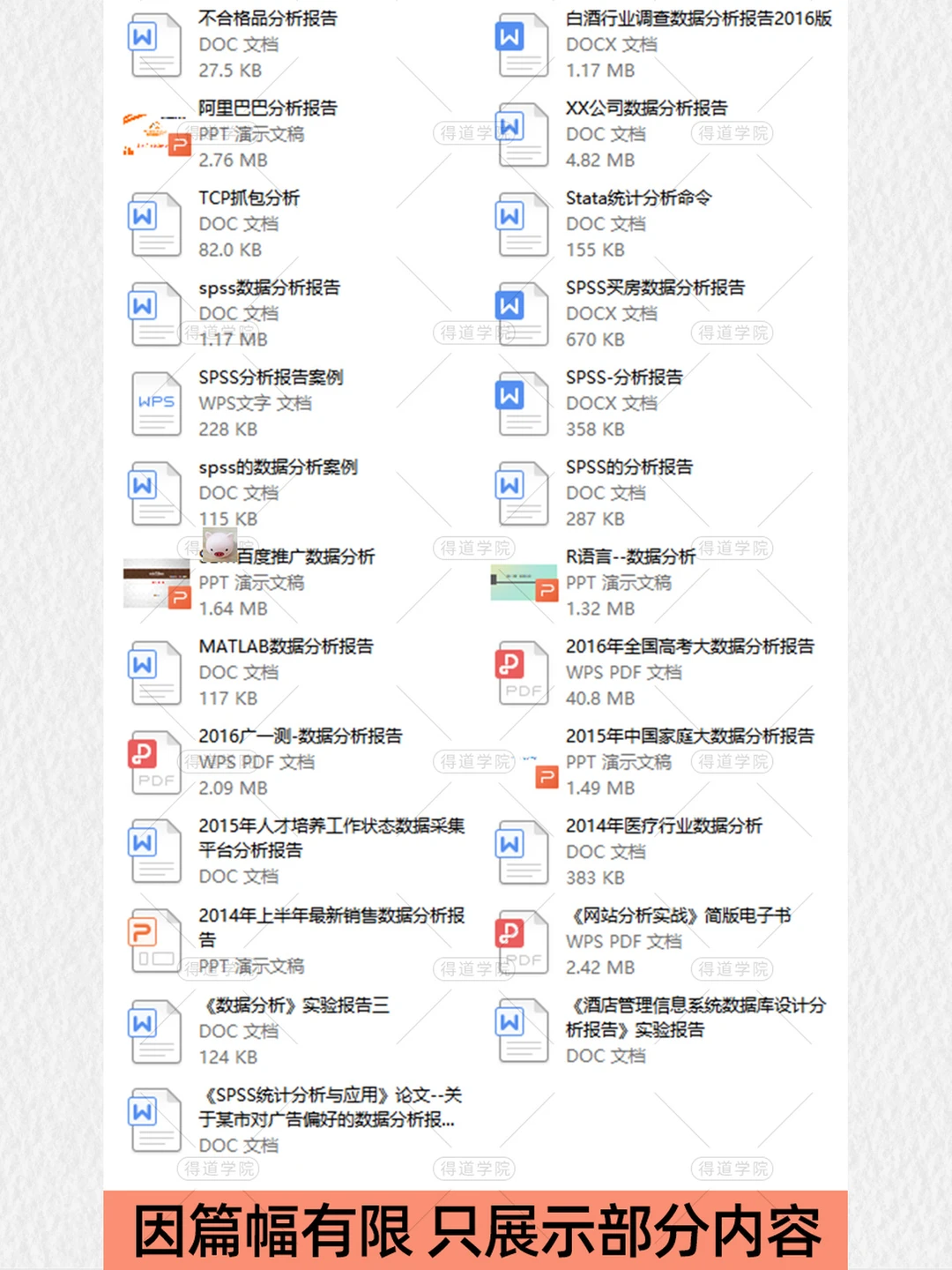Select the DOC icon for 2014年医疗行业数据分析

(521, 851)
